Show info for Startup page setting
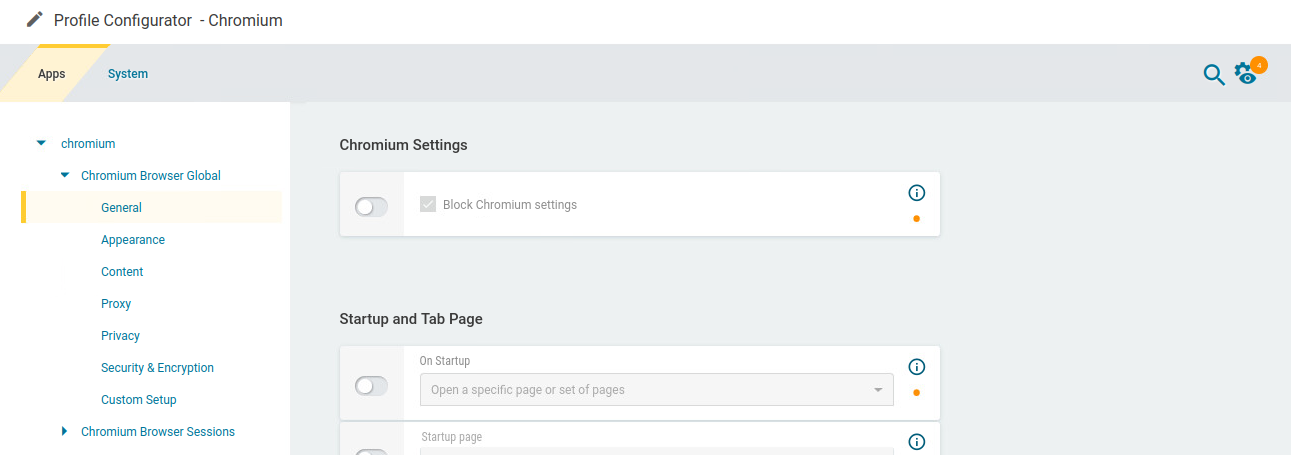1291x455 pixels. (917, 441)
